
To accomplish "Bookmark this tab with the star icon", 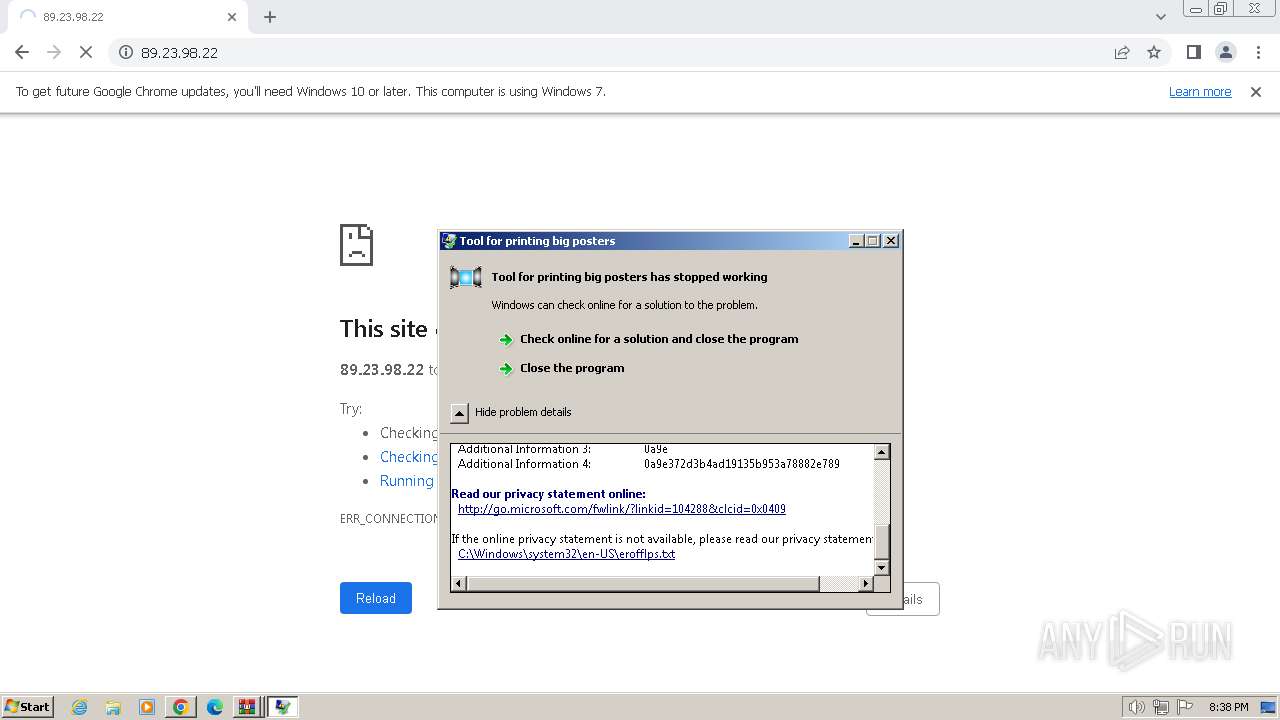I will (x=1154, y=52).
